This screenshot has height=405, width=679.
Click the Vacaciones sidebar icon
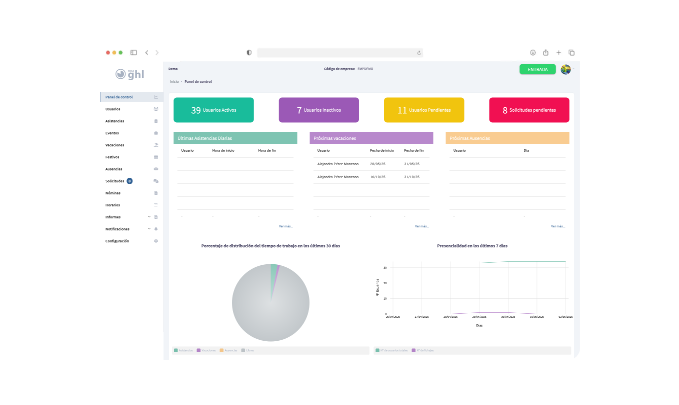(156, 145)
